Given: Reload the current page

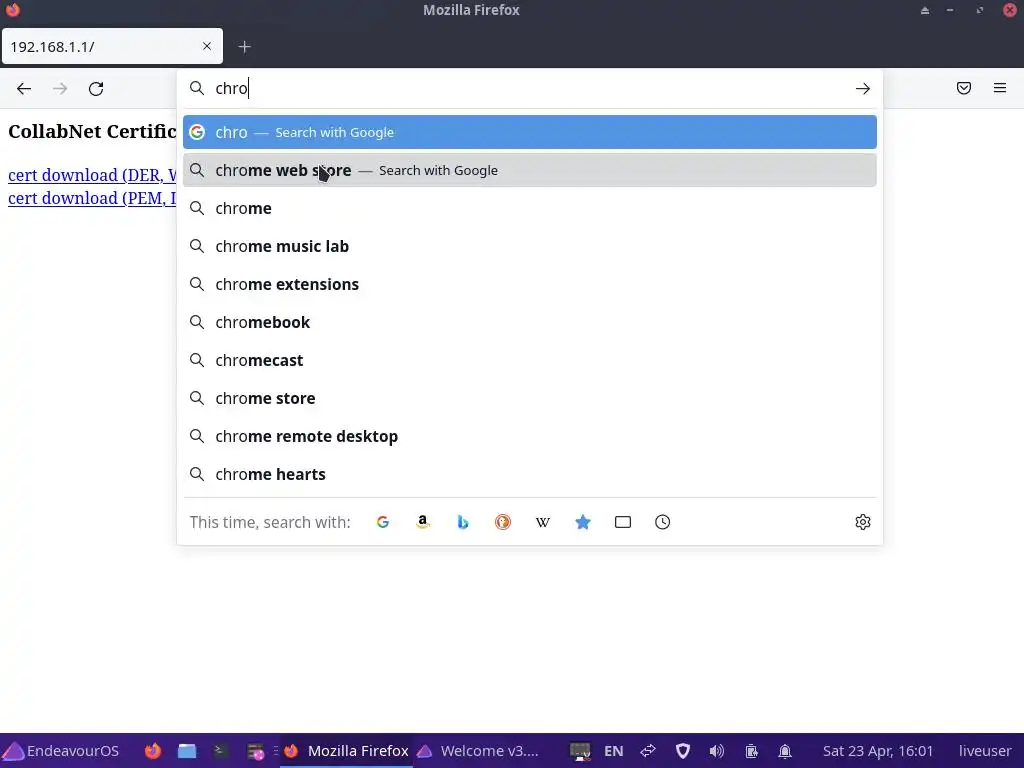Looking at the screenshot, I should (x=96, y=89).
